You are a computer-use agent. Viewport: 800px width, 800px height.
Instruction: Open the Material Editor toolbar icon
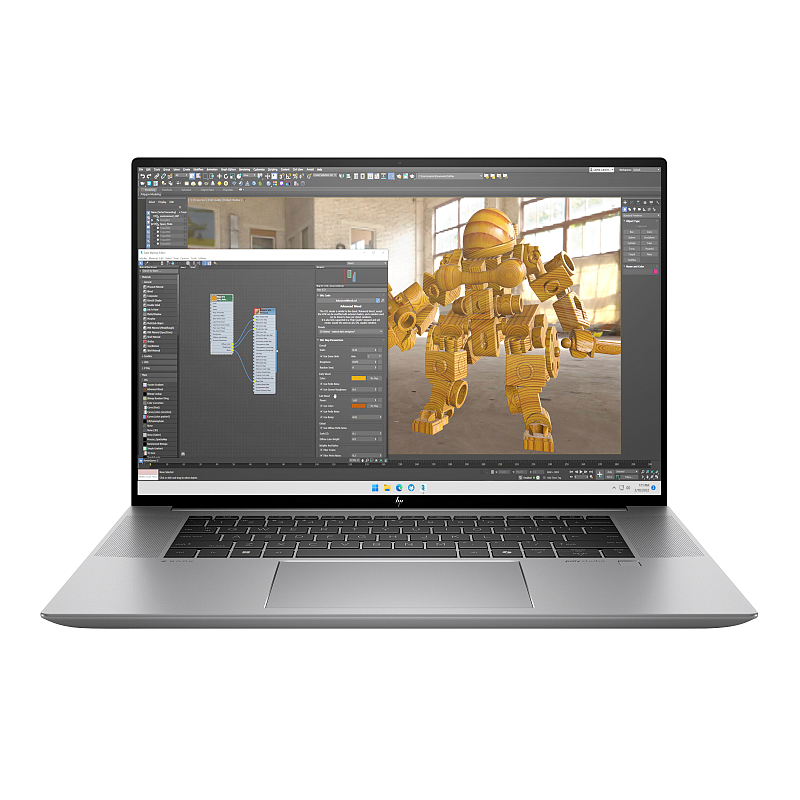pos(391,177)
